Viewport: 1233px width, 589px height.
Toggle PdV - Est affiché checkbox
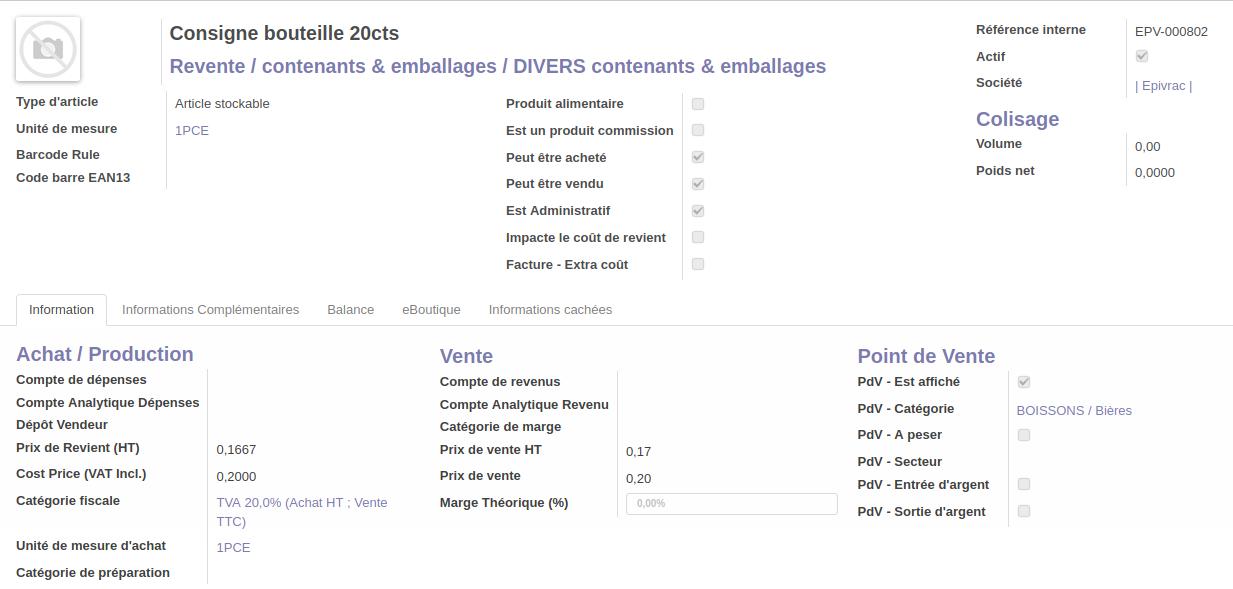point(1024,382)
